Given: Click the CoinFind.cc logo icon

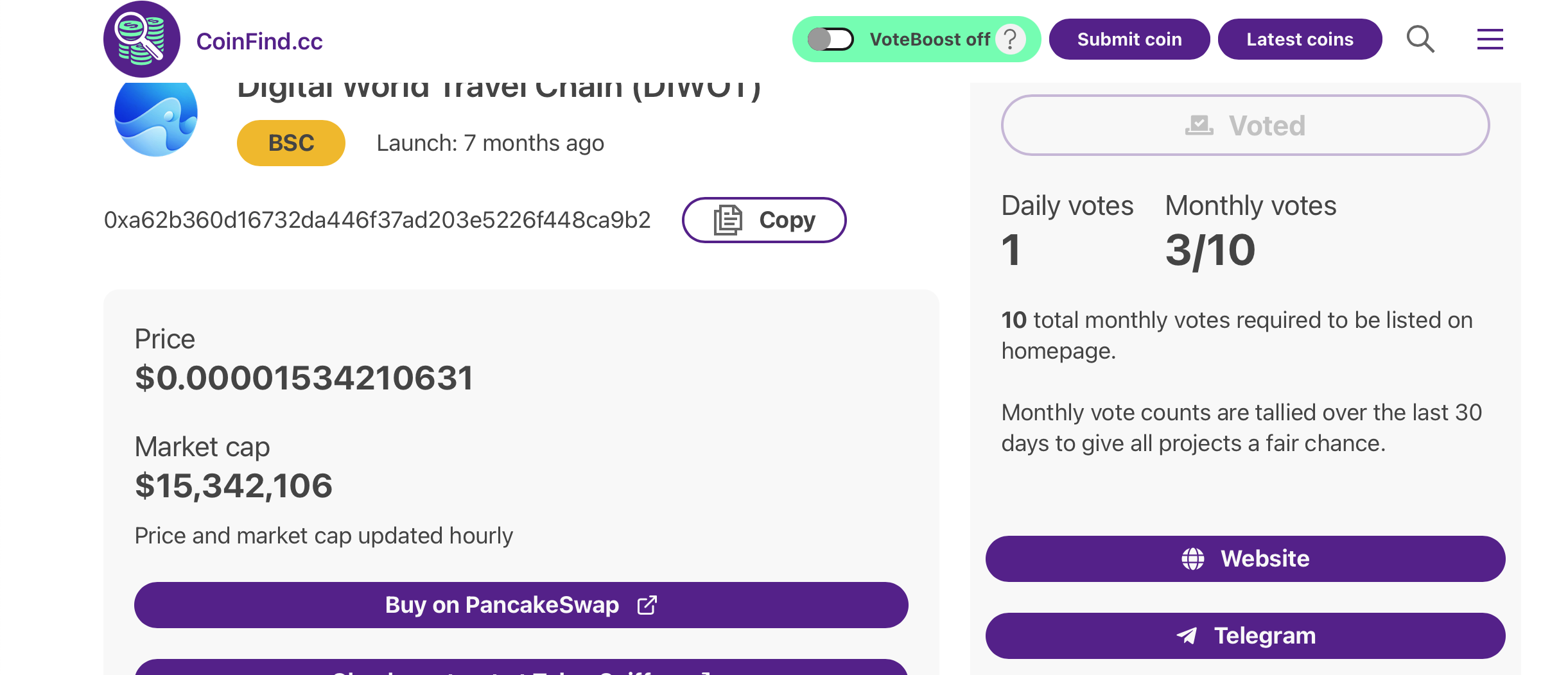Looking at the screenshot, I should (x=142, y=39).
